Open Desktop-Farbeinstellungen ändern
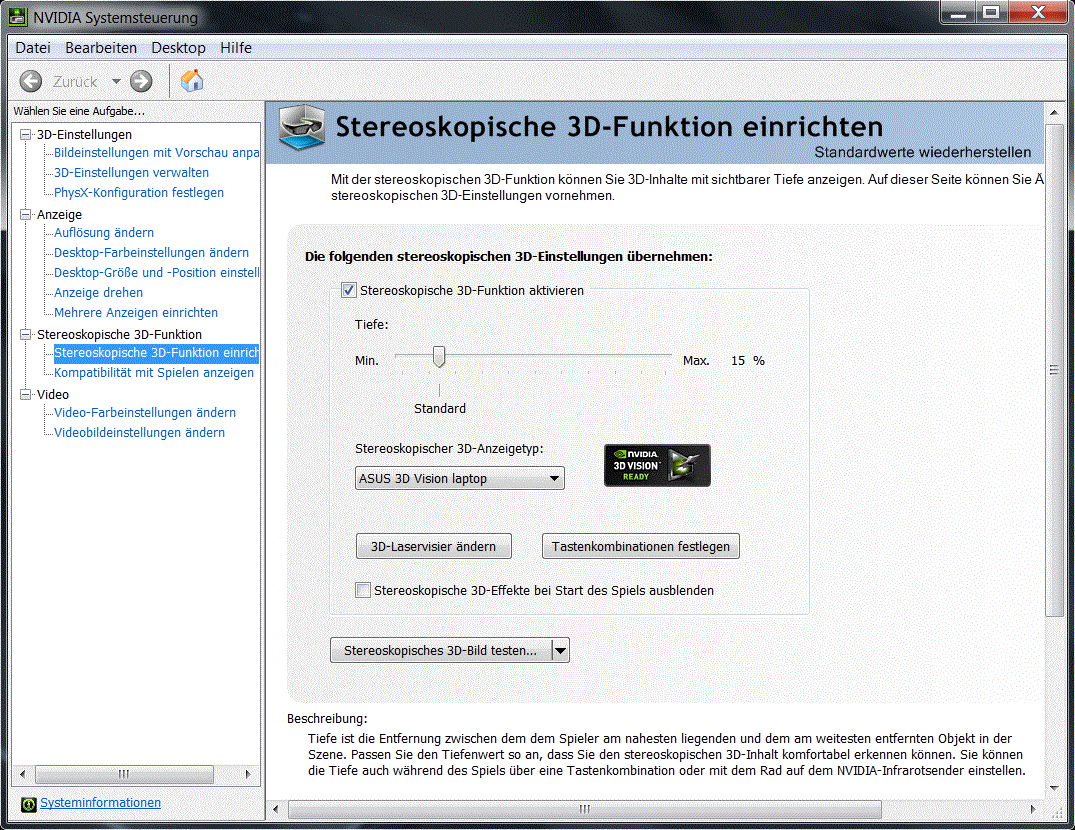1075x830 pixels. [152, 252]
